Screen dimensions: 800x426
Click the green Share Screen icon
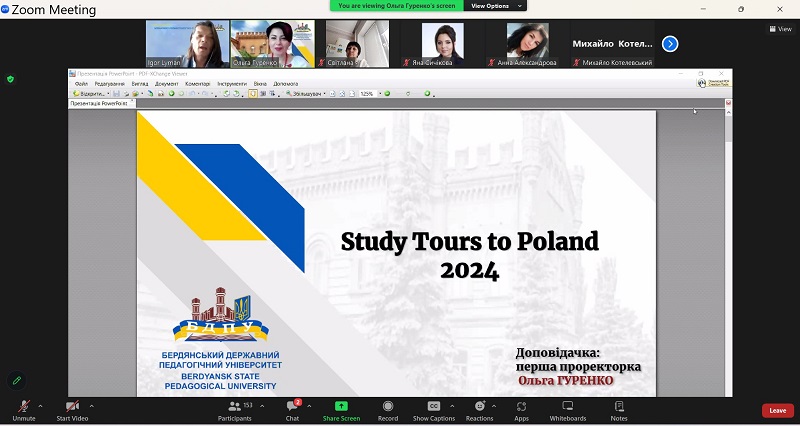click(341, 407)
